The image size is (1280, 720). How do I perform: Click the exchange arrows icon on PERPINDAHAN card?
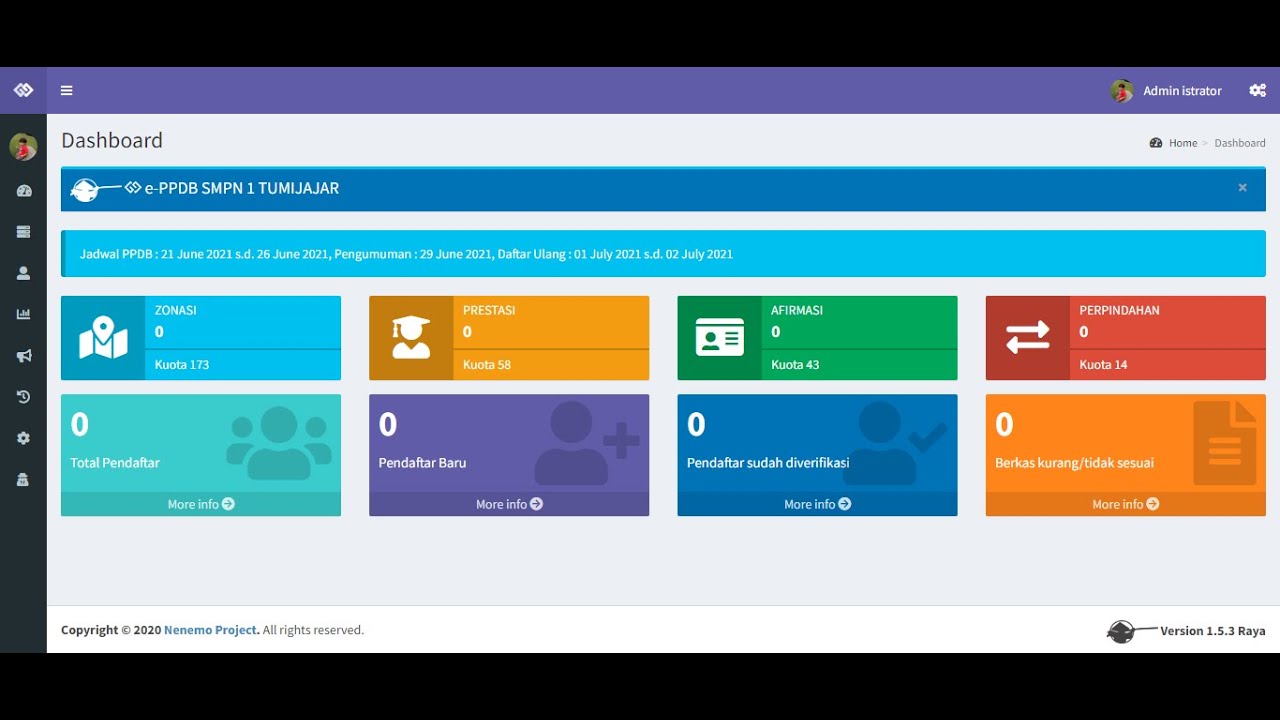1028,338
